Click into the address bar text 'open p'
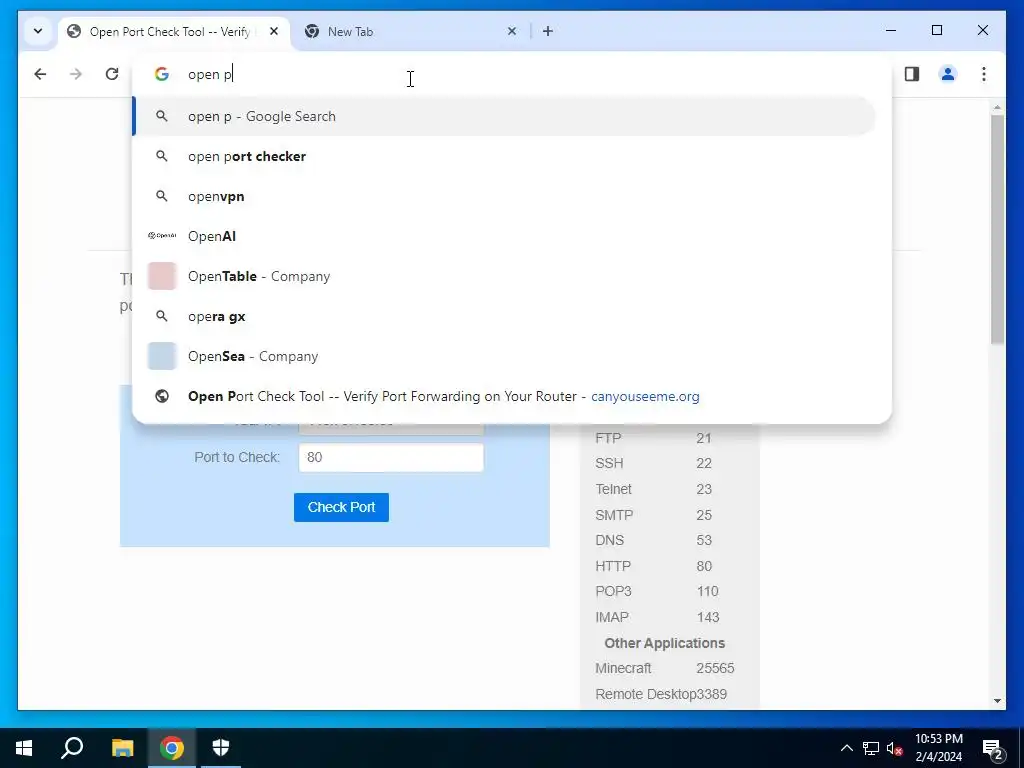This screenshot has height=768, width=1024. (x=210, y=74)
